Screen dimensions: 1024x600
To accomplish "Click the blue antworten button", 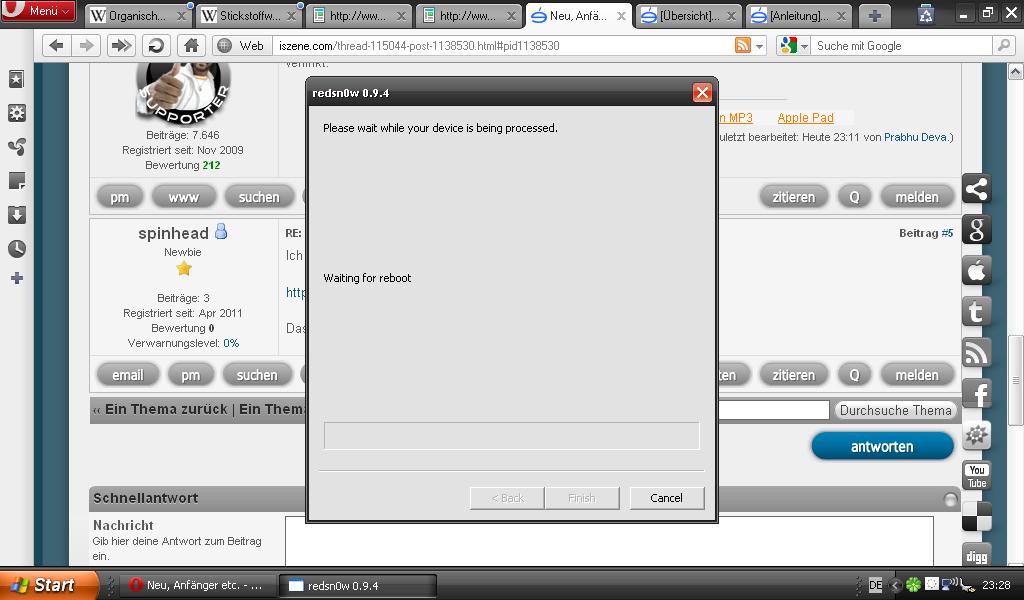I will click(882, 447).
